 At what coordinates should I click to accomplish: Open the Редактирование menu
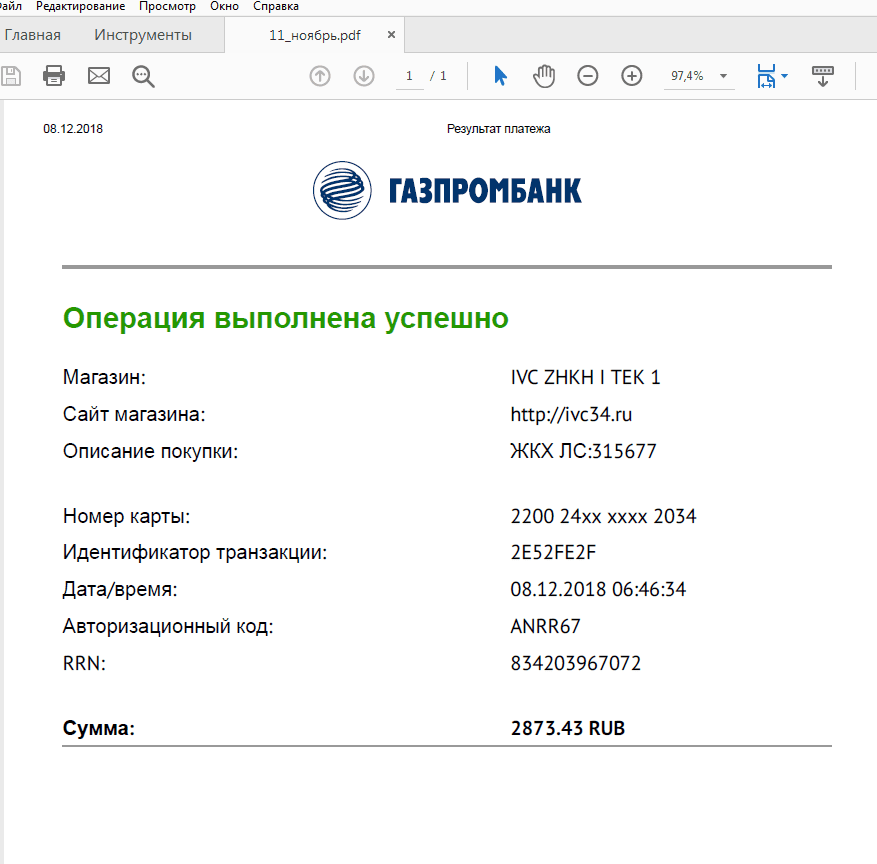click(81, 6)
